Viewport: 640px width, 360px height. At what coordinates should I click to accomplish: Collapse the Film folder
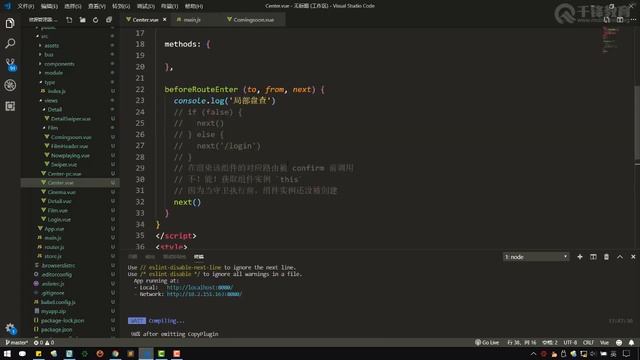tap(53, 128)
